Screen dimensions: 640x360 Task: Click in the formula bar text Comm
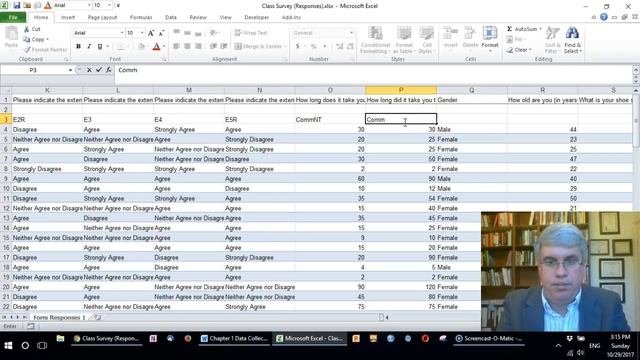128,70
